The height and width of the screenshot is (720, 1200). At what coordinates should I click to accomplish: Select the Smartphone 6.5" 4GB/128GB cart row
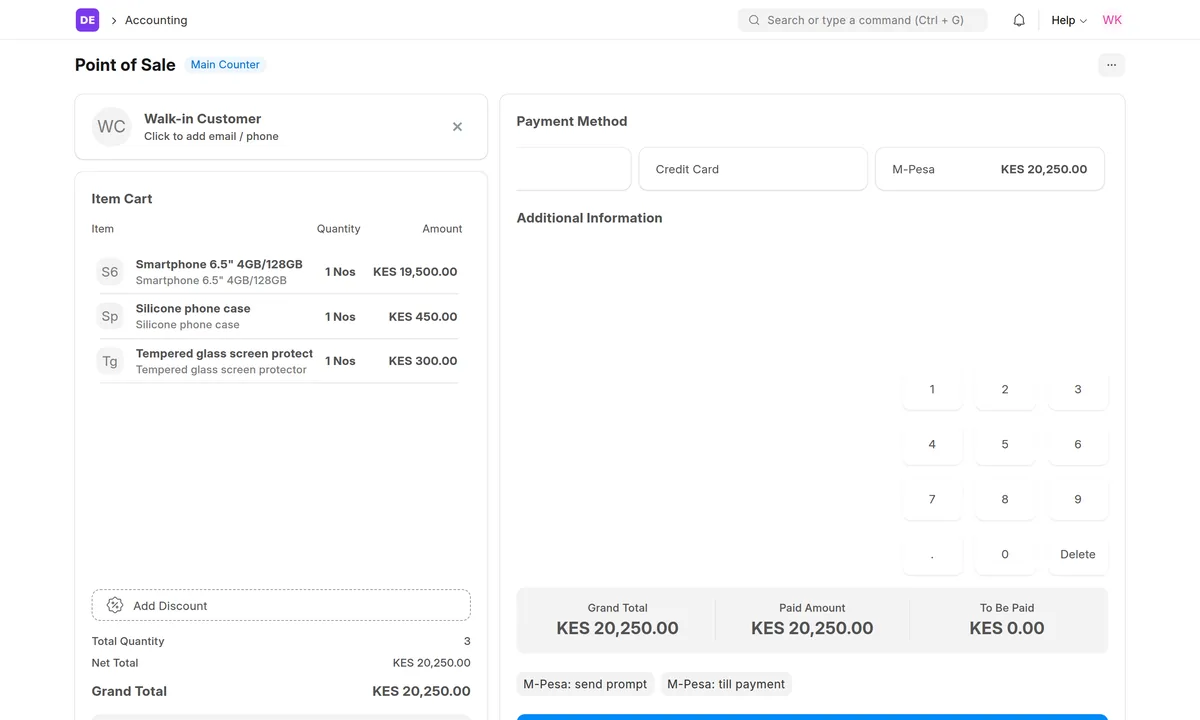click(278, 272)
